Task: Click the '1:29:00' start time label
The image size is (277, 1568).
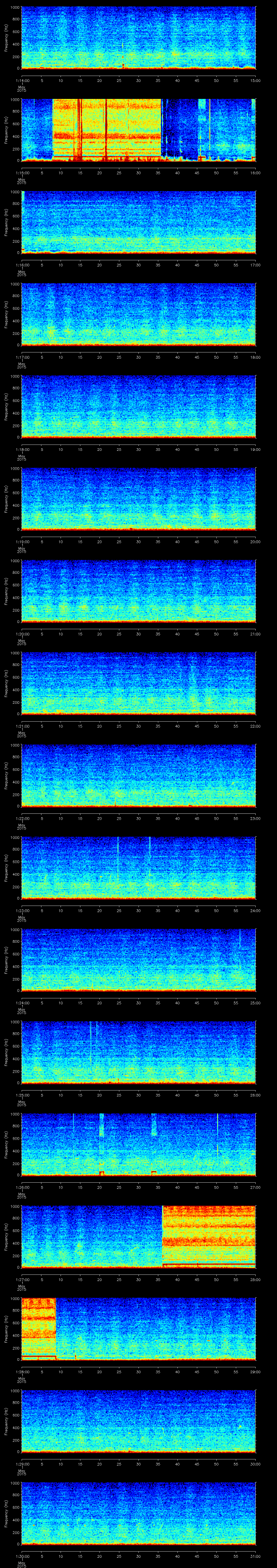Action: 22,1463
